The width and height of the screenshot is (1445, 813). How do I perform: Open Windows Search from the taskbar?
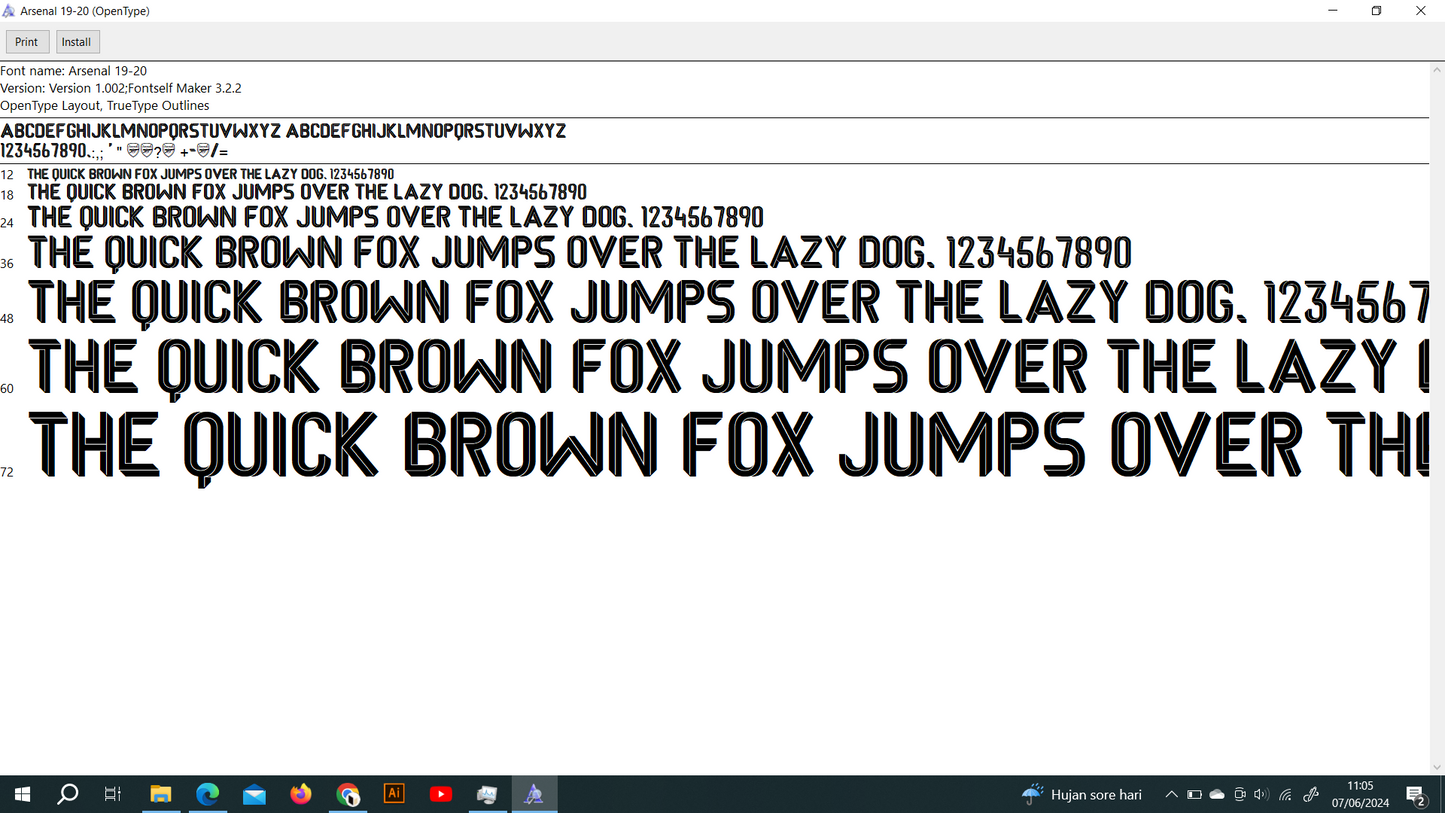[x=68, y=794]
